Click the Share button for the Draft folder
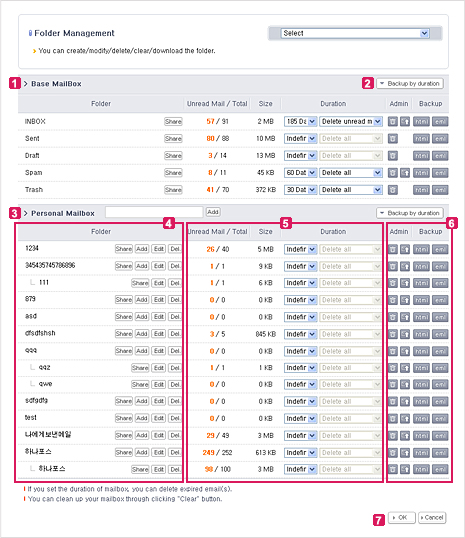The width and height of the screenshot is (465, 538). coord(173,156)
